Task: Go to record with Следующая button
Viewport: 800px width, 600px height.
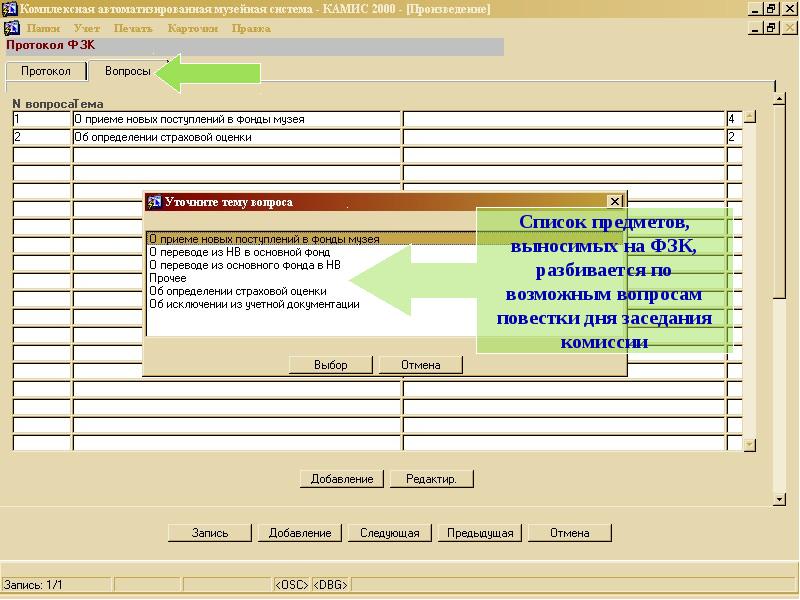Action: pyautogui.click(x=389, y=533)
